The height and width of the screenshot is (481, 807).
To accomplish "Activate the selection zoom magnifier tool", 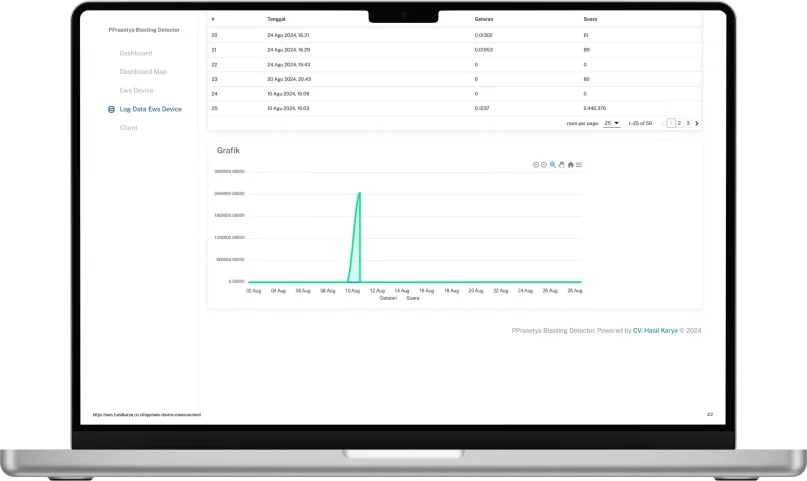I will tap(553, 164).
